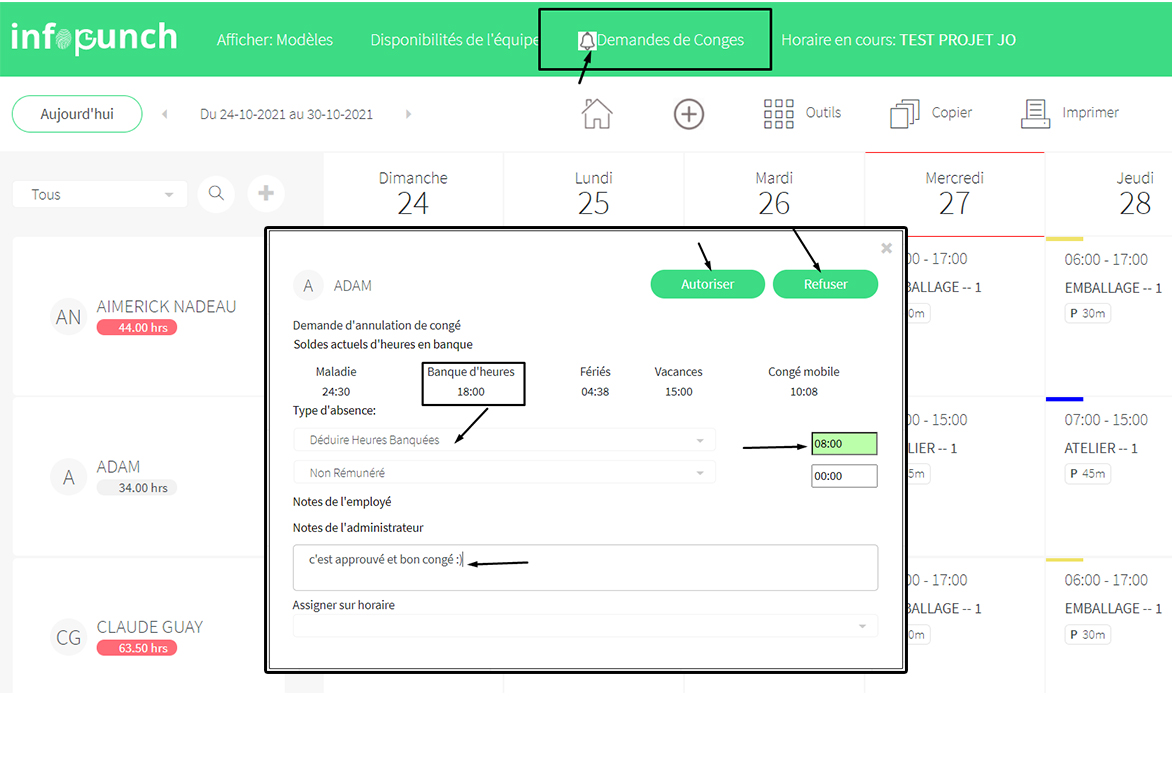This screenshot has width=1172, height=781.
Task: Go to next week arrow
Action: (408, 114)
